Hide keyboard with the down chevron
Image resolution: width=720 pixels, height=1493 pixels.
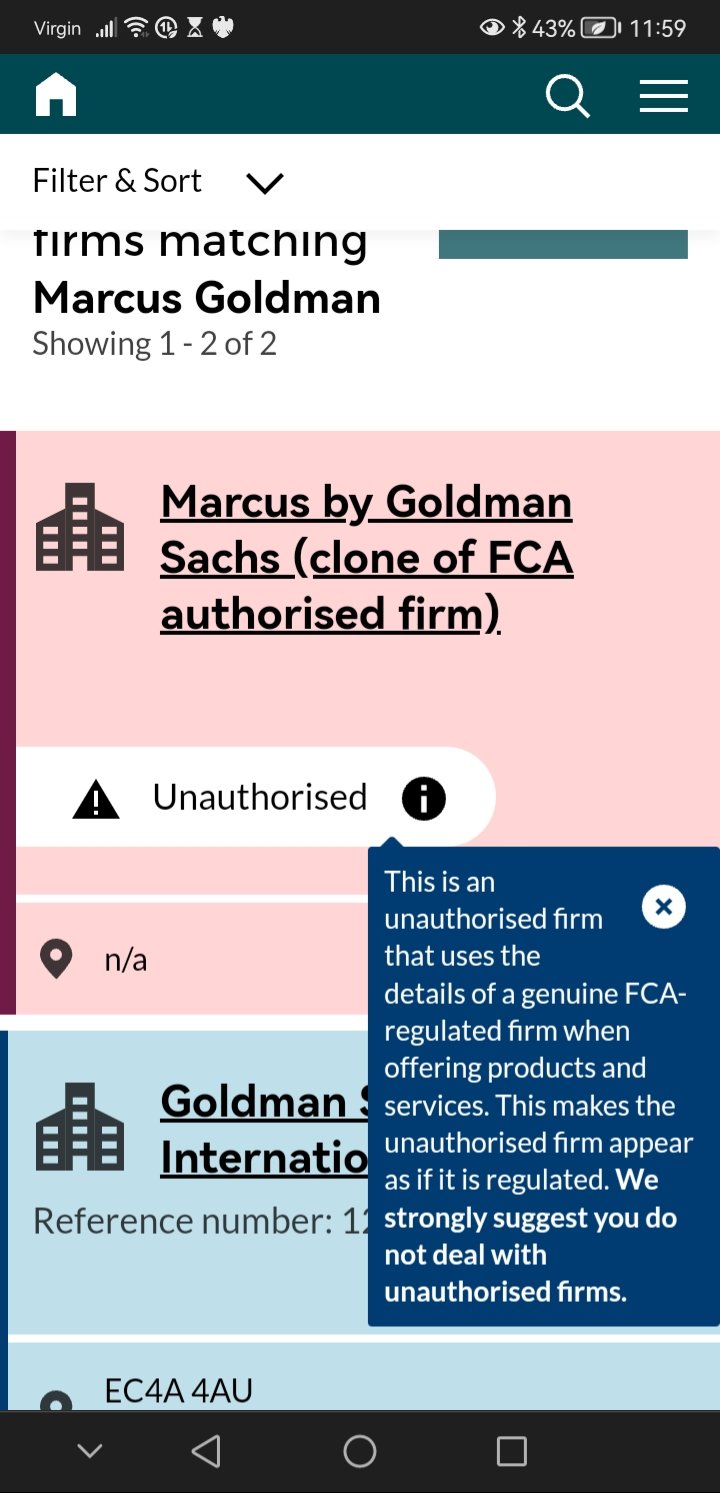point(90,1451)
